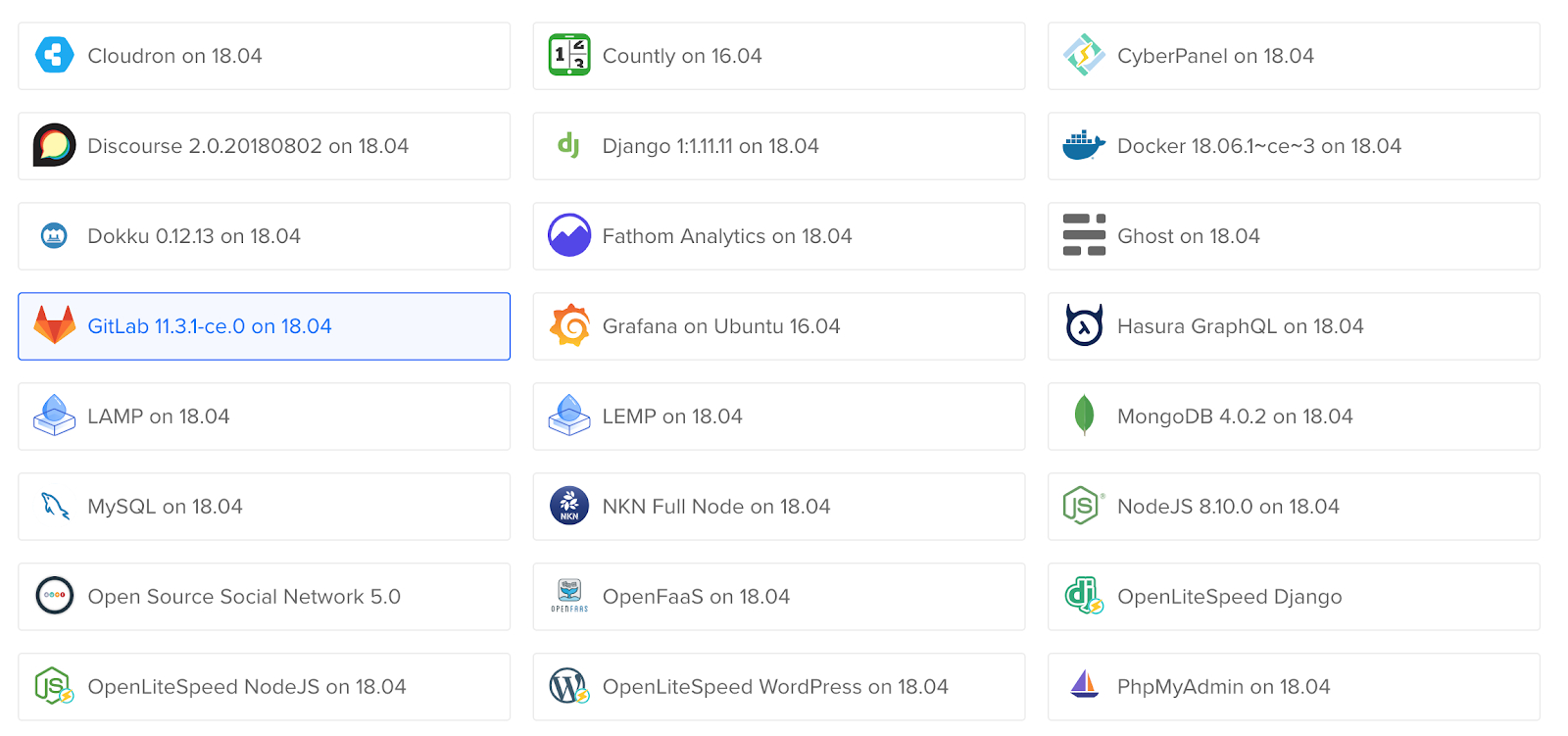
Task: Click the Ghost logo icon
Action: coord(1084,235)
